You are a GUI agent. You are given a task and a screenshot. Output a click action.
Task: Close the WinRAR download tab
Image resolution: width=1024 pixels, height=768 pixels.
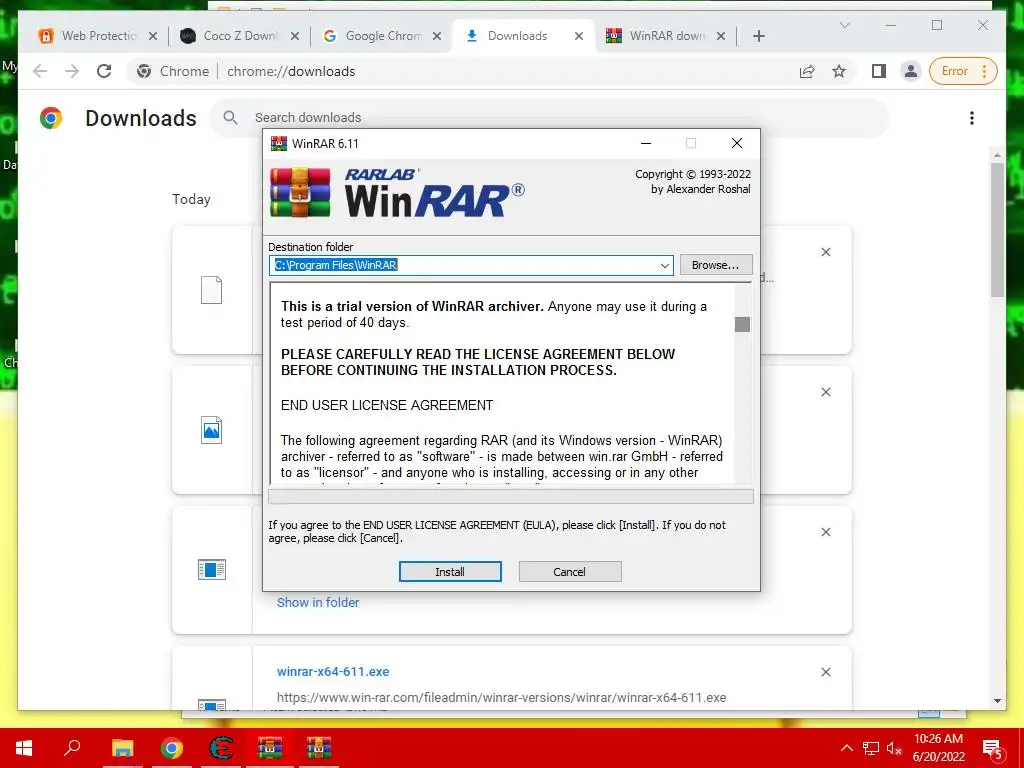[721, 36]
